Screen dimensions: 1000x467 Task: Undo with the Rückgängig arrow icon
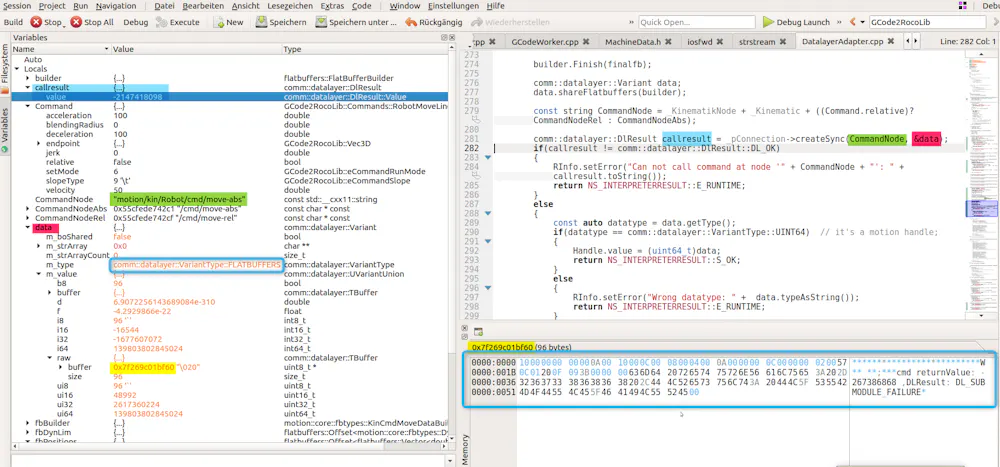tap(411, 22)
